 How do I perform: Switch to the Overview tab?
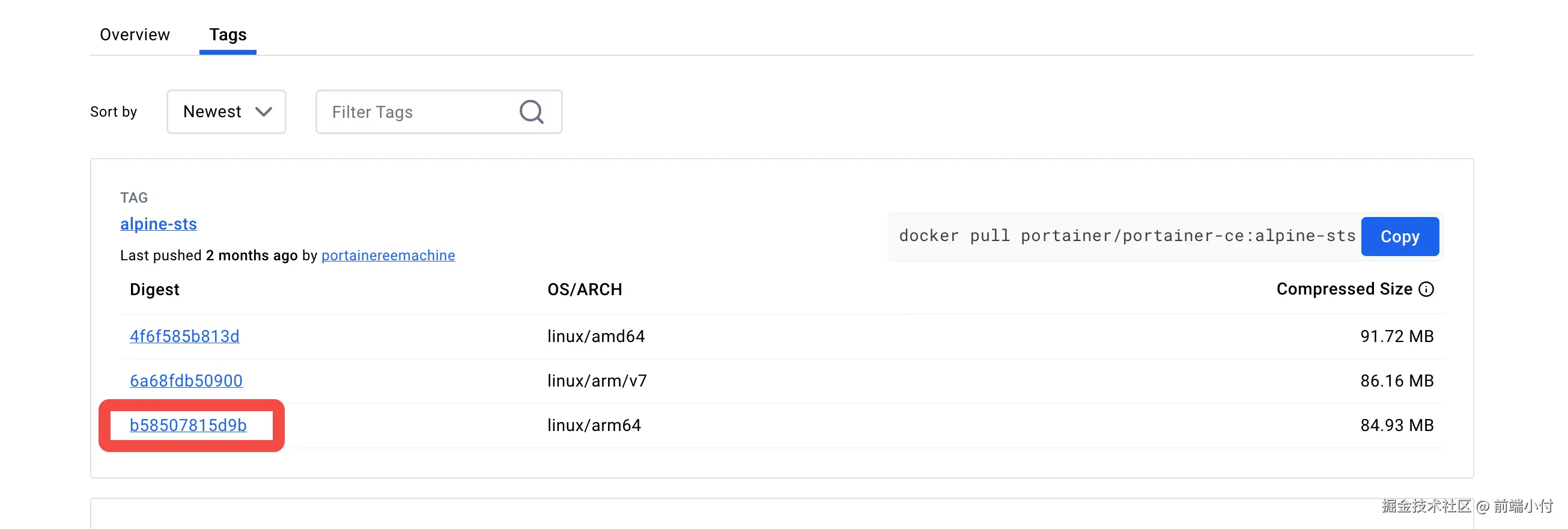[x=135, y=35]
